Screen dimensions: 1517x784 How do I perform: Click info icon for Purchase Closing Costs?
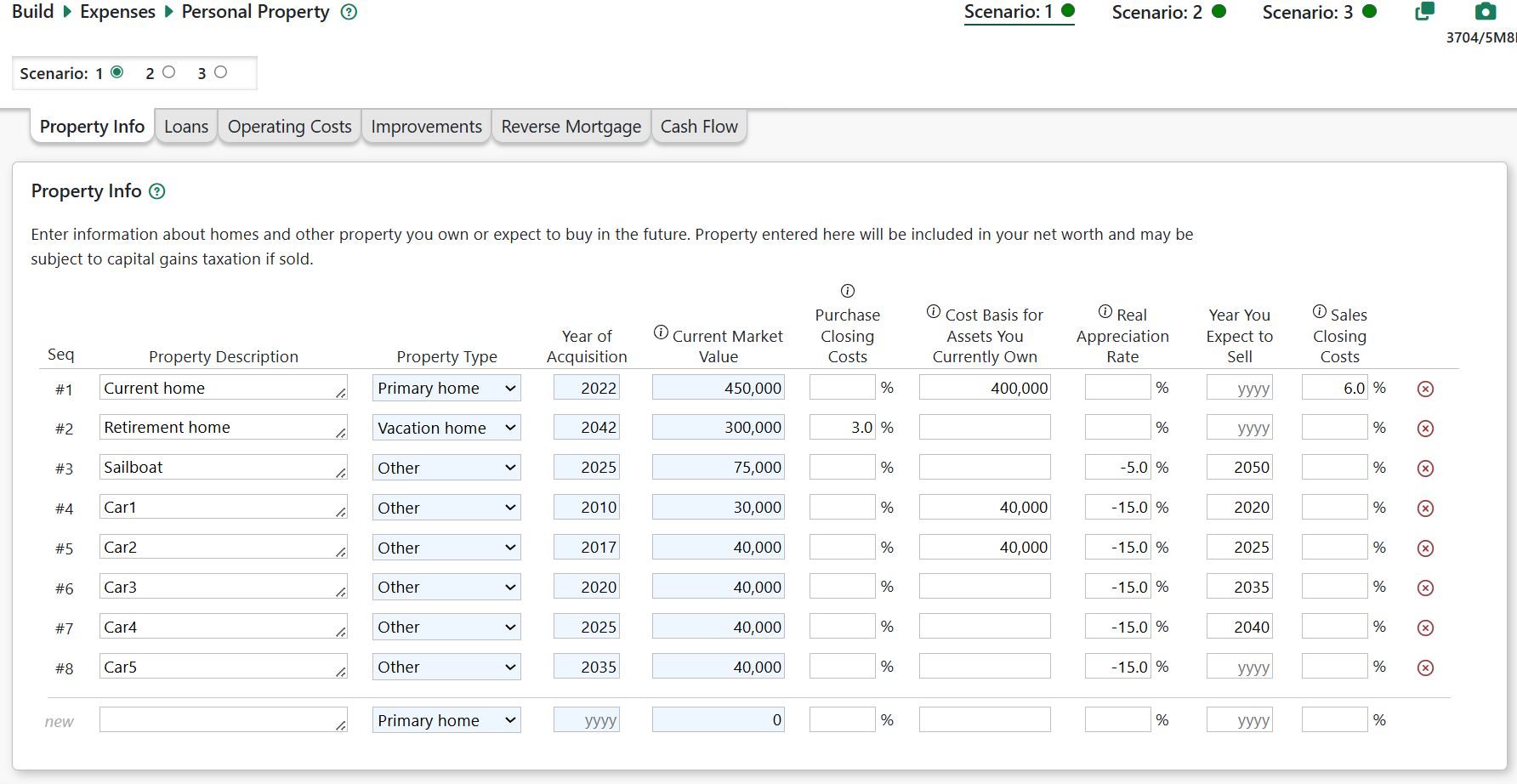pos(847,291)
